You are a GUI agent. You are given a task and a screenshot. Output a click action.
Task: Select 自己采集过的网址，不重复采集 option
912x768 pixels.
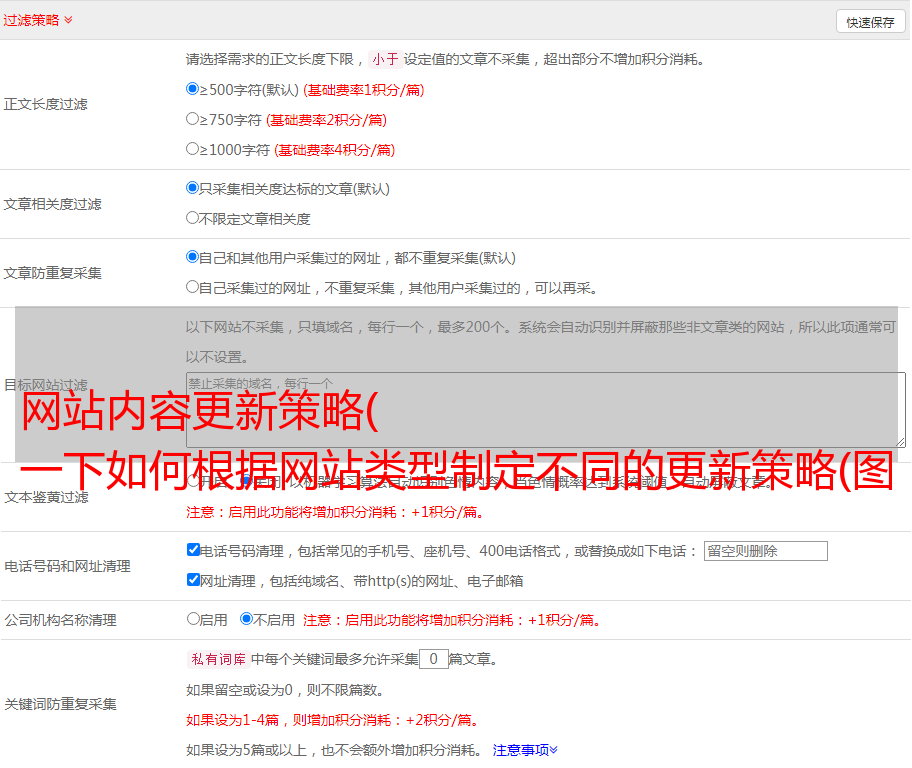[x=192, y=287]
